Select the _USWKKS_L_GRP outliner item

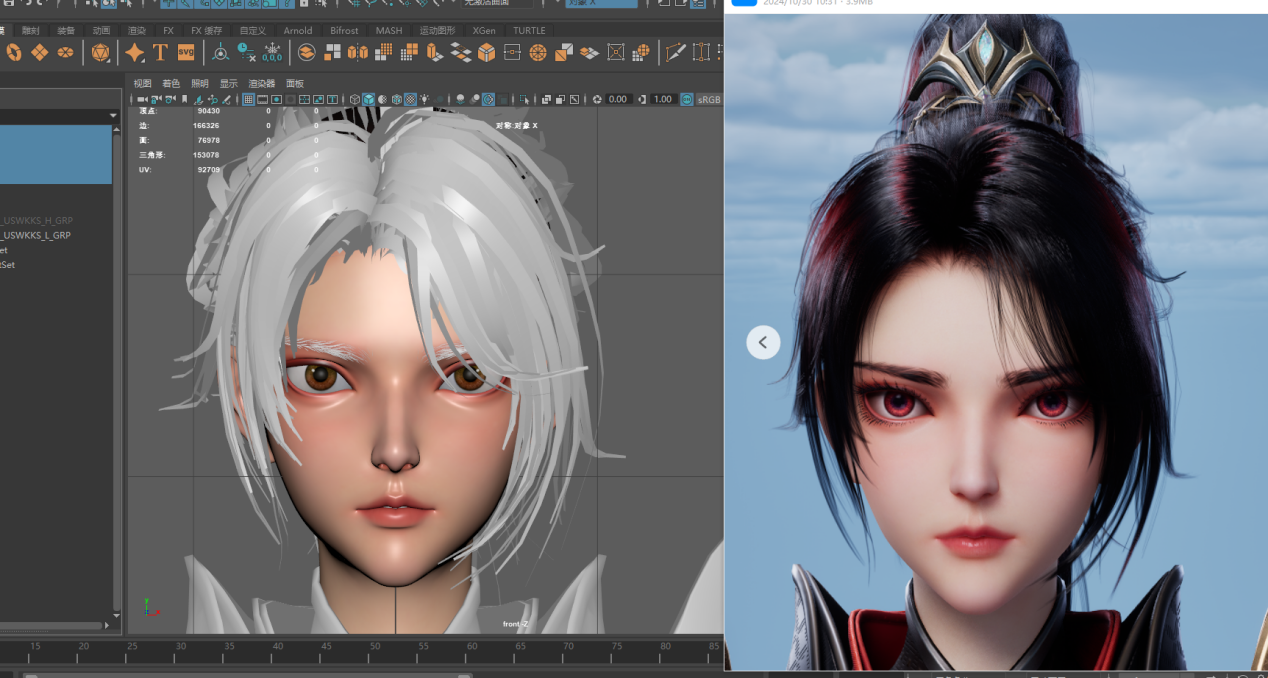click(x=36, y=235)
